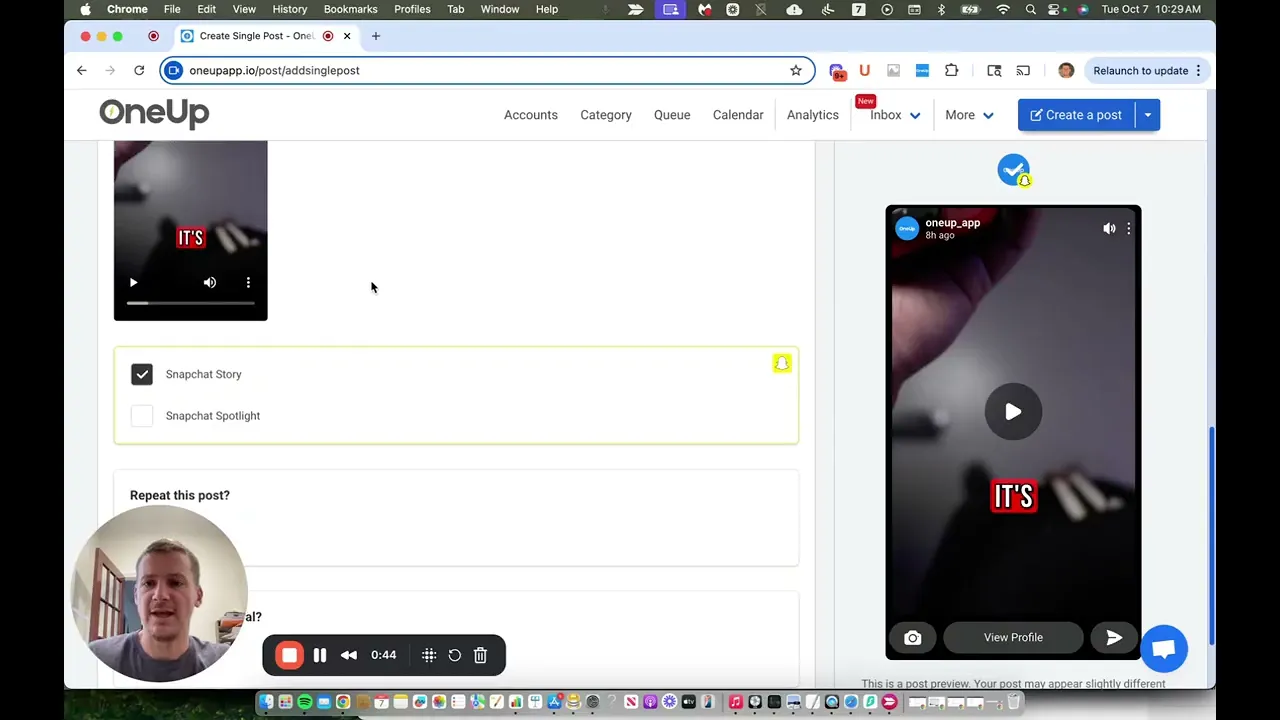Open Finder from the Dock

tap(266, 703)
